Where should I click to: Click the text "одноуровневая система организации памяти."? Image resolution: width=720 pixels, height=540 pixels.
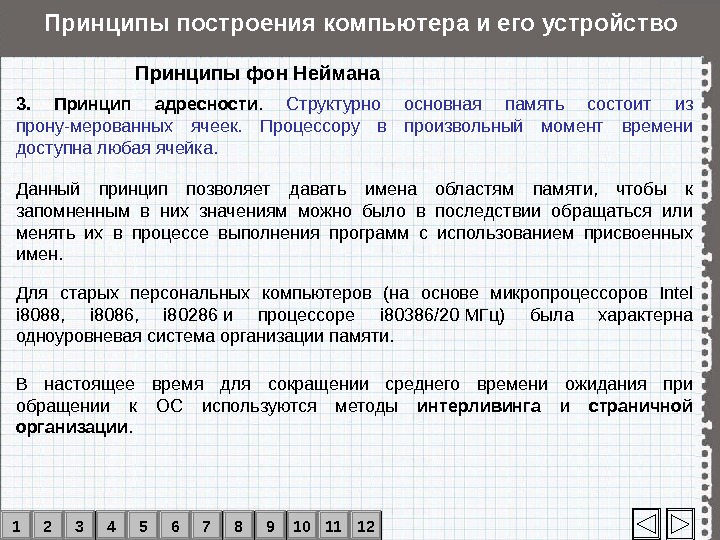[205, 337]
